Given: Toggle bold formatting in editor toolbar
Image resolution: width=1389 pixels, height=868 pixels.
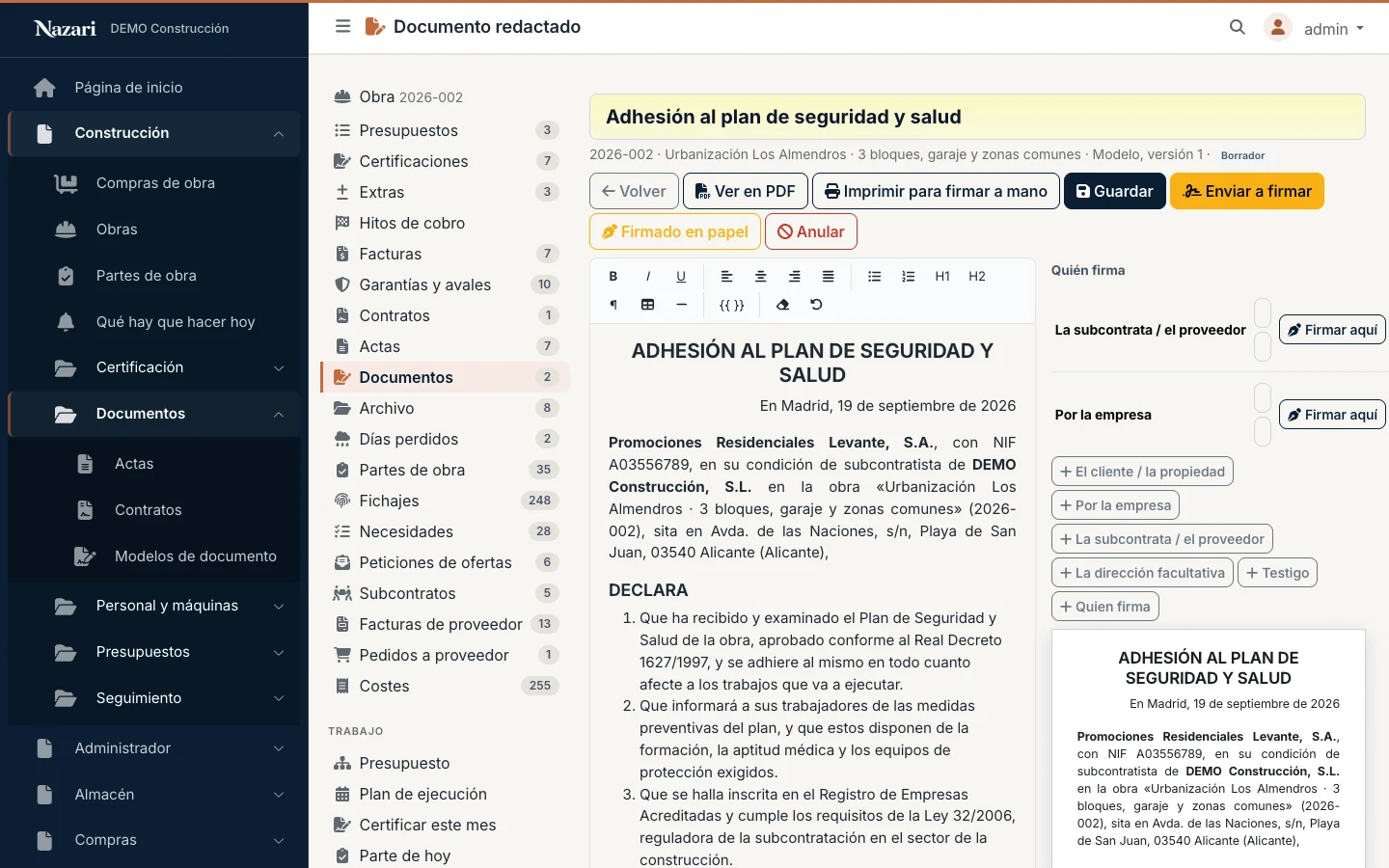Looking at the screenshot, I should tap(613, 276).
